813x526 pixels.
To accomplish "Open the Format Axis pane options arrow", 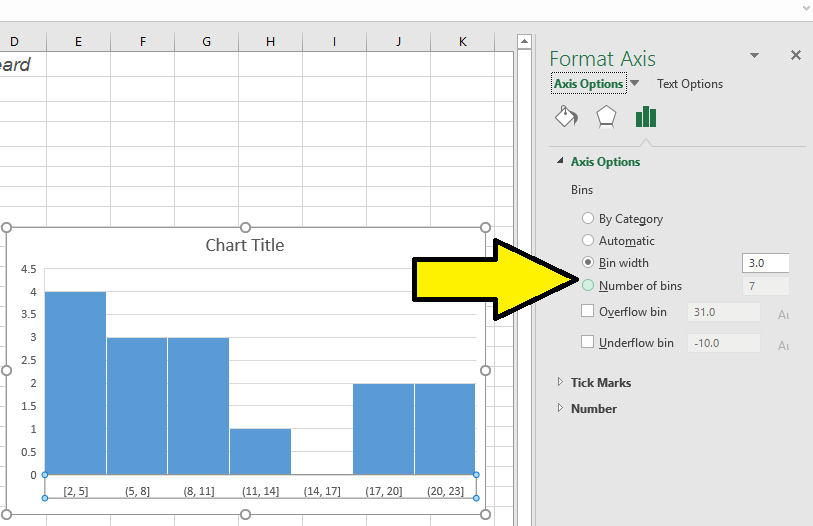I will pos(755,56).
